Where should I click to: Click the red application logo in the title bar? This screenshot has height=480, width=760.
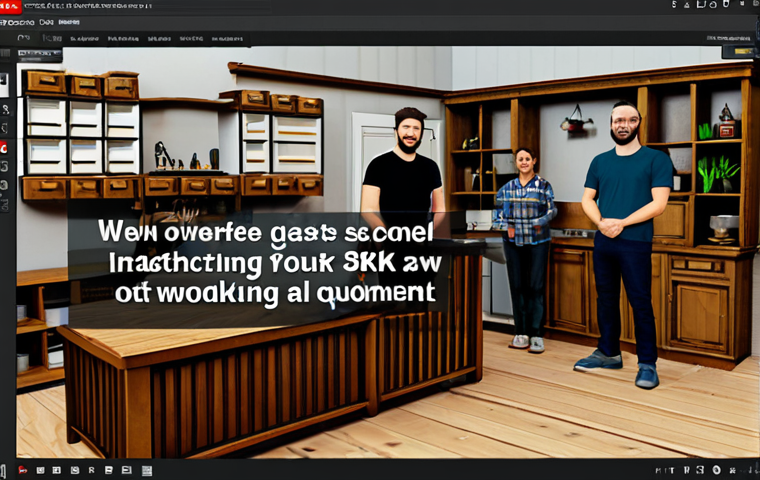click(10, 7)
